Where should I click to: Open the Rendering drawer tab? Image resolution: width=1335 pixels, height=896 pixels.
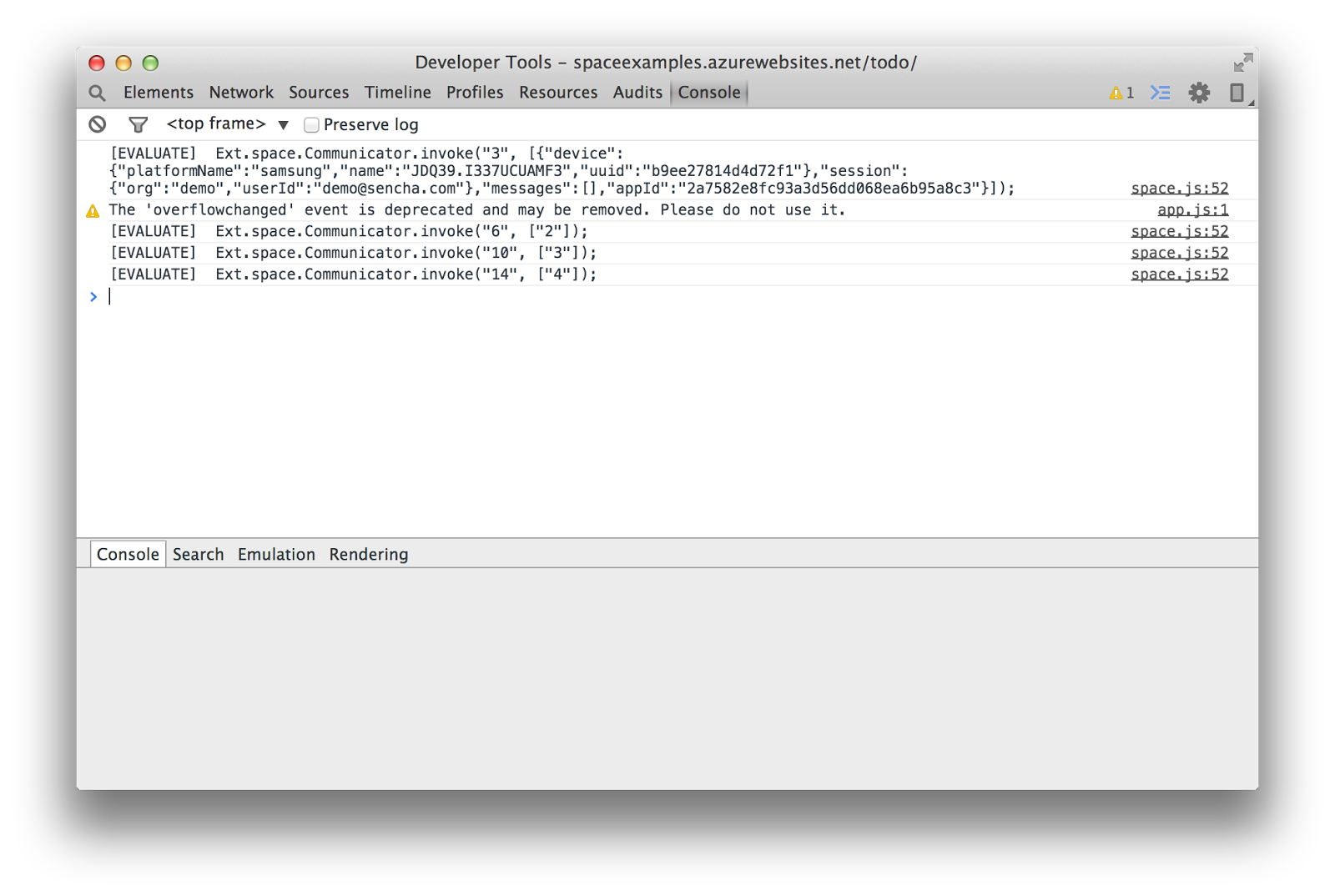pos(369,554)
